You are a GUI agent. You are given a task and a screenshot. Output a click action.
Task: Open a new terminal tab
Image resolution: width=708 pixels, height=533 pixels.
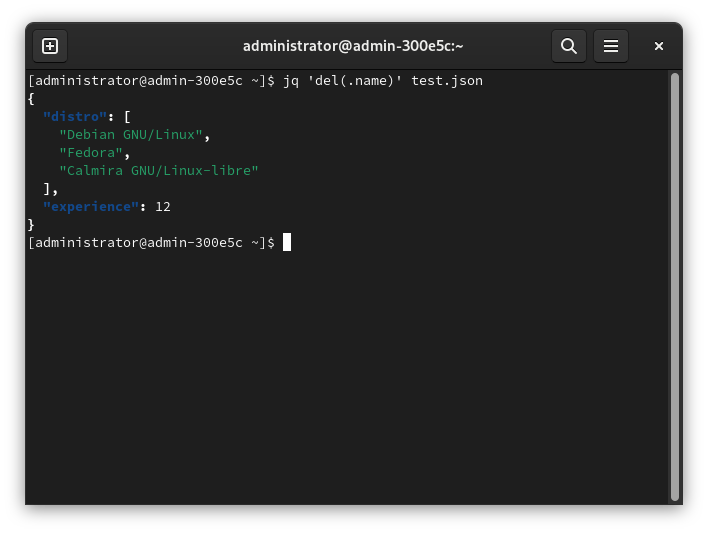[50, 46]
